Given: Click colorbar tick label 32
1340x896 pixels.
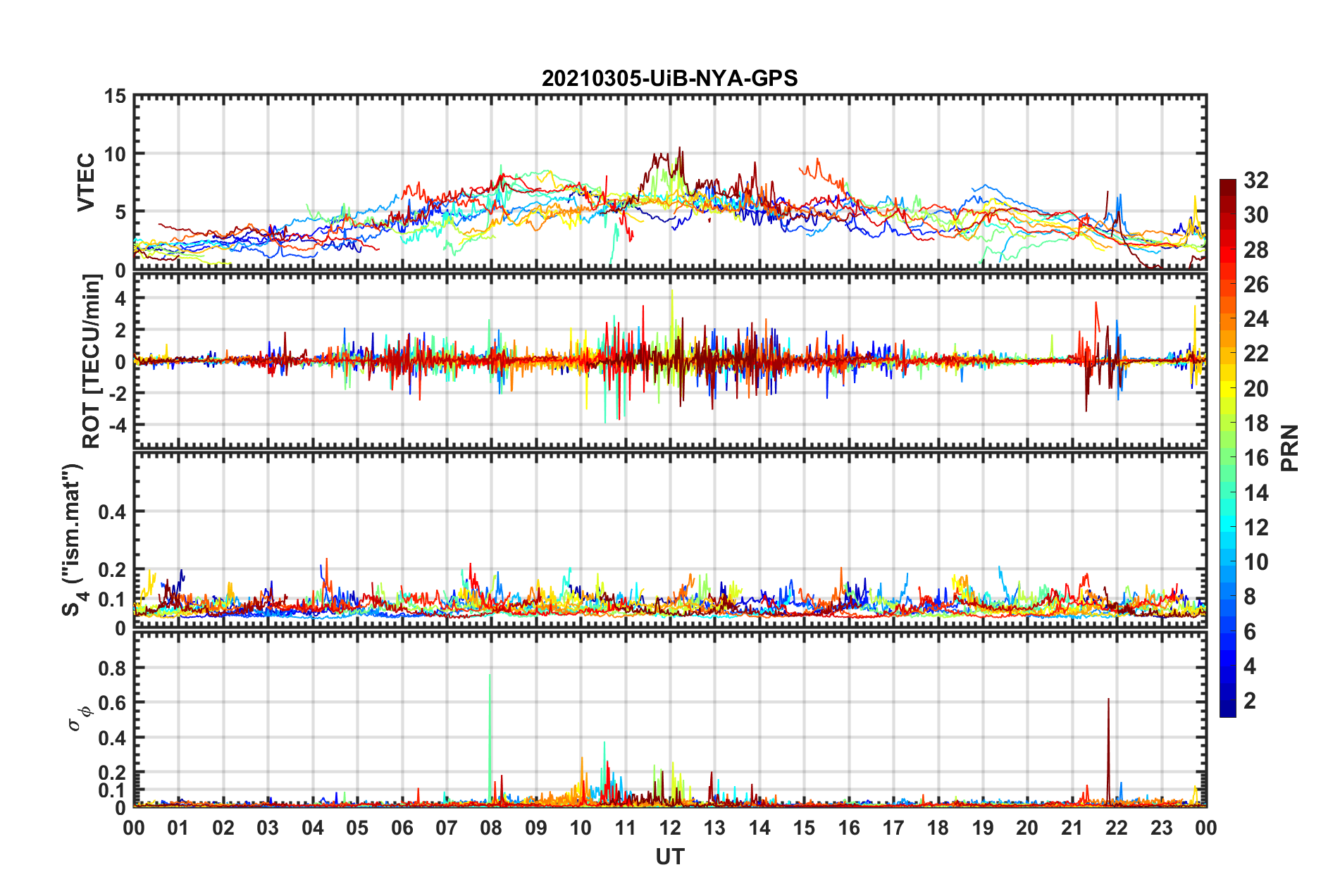Looking at the screenshot, I should [1255, 180].
